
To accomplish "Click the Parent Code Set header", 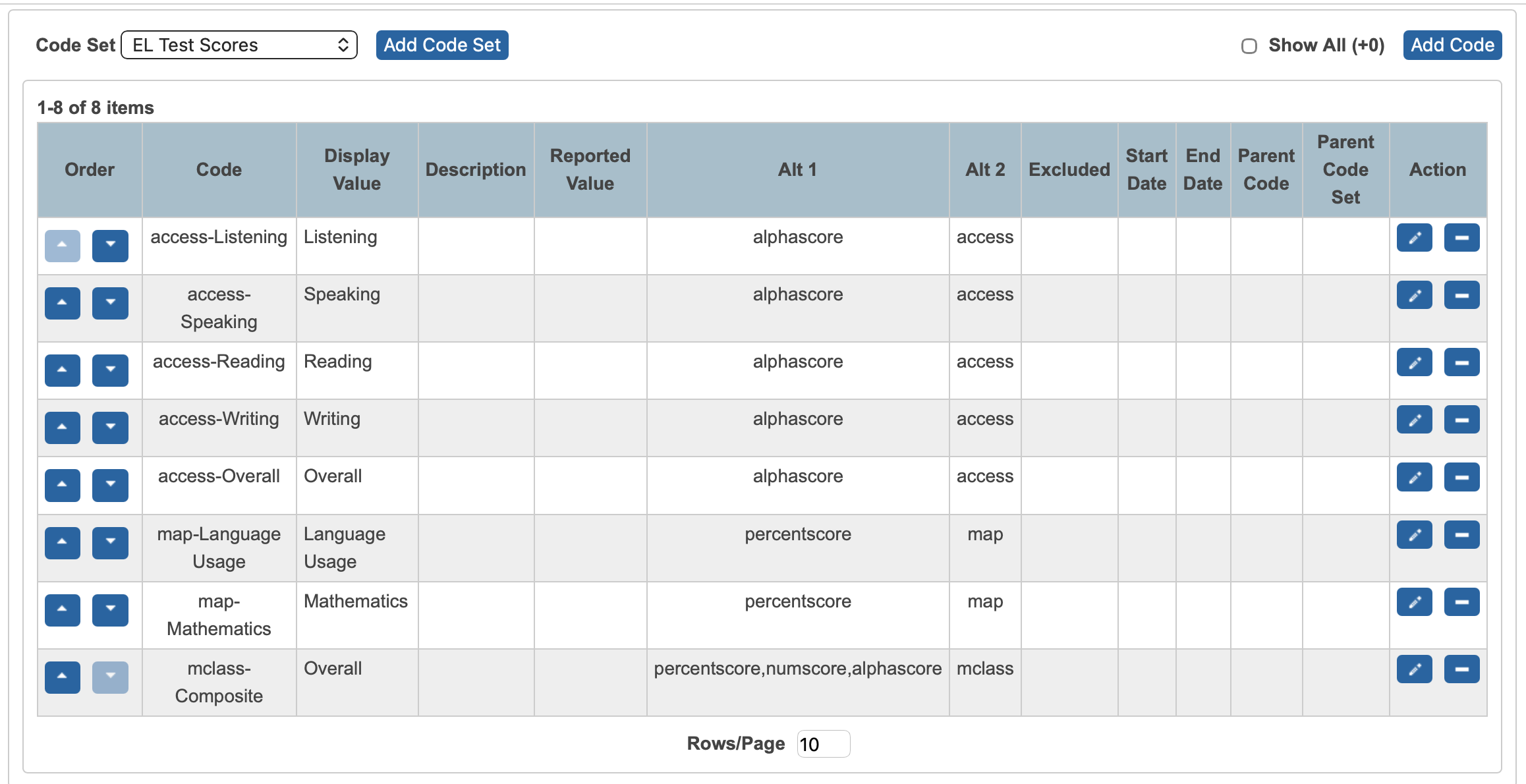I will pos(1345,170).
